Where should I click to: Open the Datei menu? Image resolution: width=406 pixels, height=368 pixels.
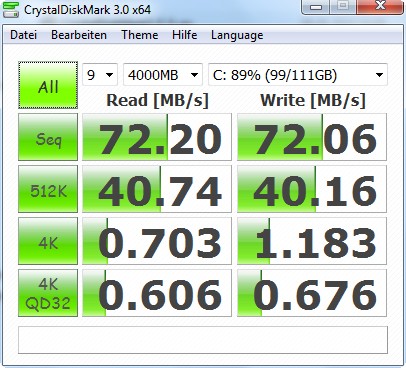point(23,35)
